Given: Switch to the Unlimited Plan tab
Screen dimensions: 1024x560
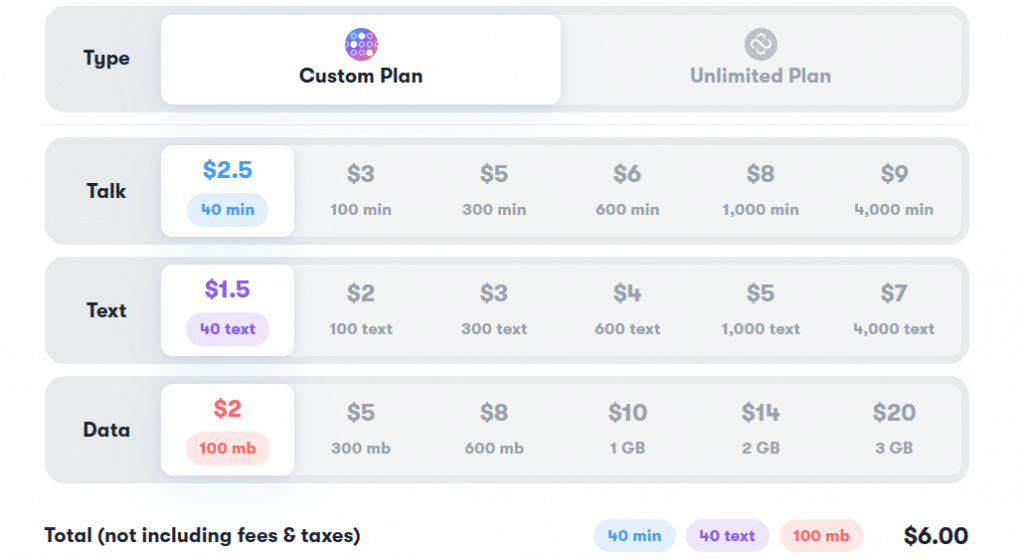Looking at the screenshot, I should pos(761,59).
